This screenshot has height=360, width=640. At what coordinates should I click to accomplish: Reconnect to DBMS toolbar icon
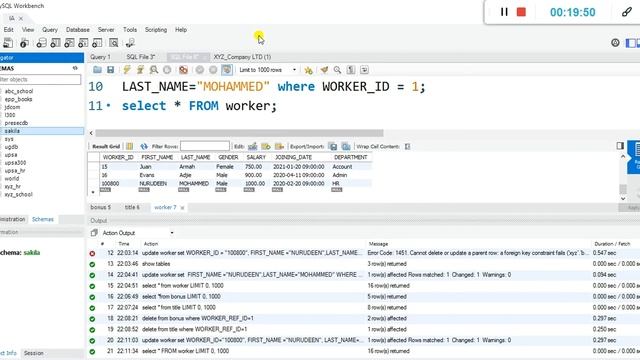pos(130,43)
